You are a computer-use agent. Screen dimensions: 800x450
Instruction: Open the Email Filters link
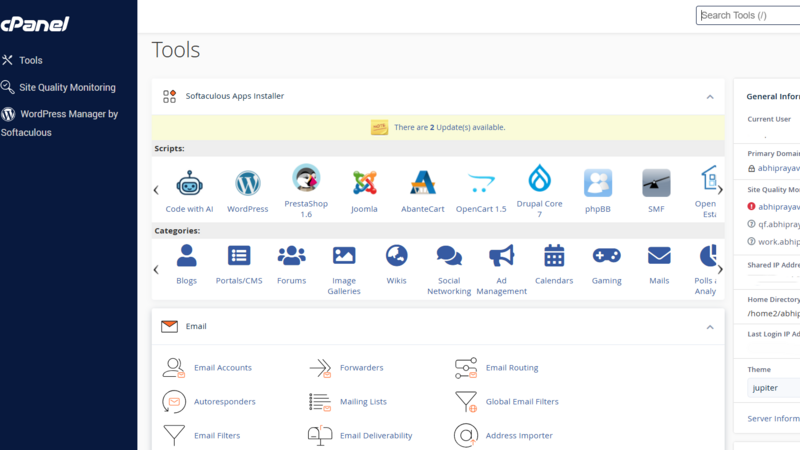coord(217,435)
